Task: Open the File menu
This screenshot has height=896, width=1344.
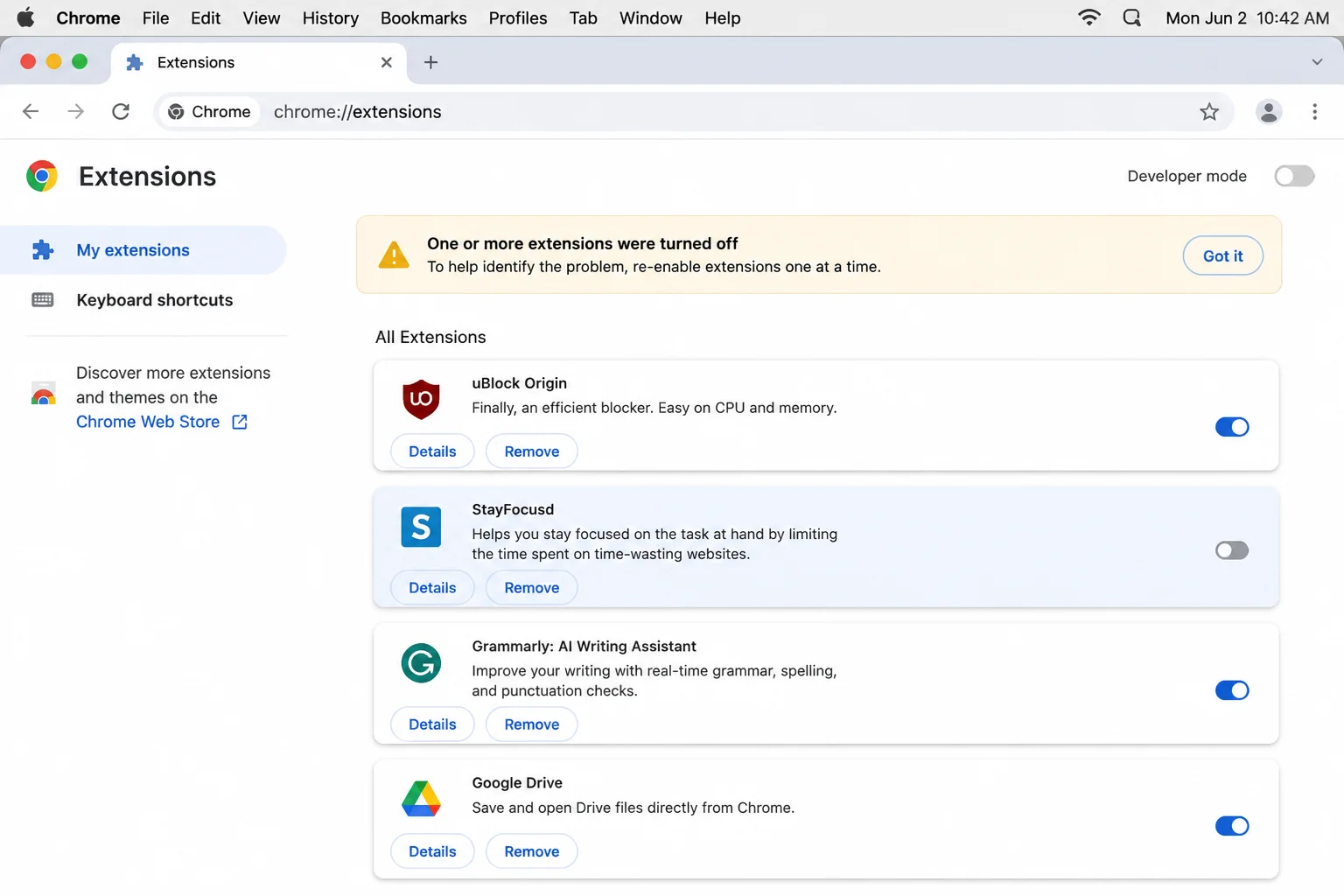Action: [x=156, y=17]
